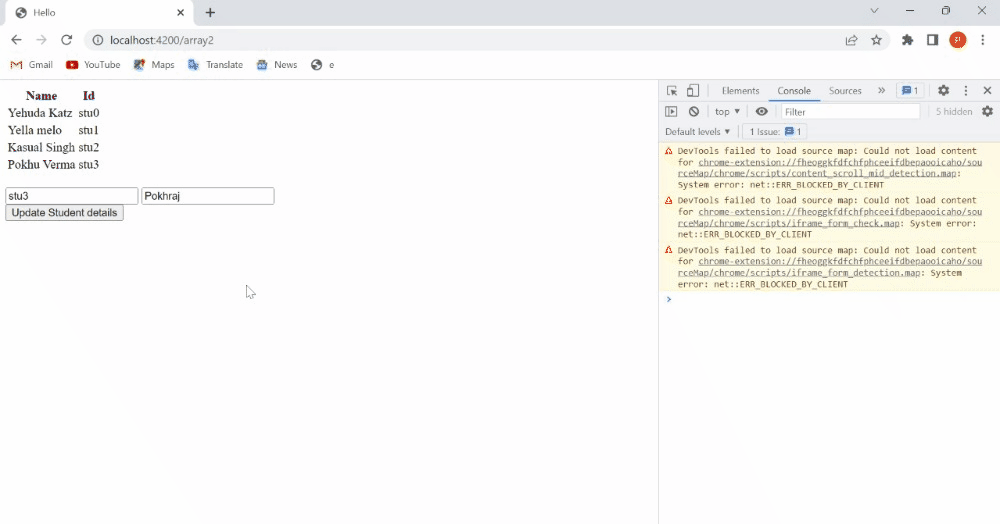Viewport: 1000px width, 524px height.
Task: Open the content_scroll_mid_detection.map link
Action: pyautogui.click(x=830, y=168)
